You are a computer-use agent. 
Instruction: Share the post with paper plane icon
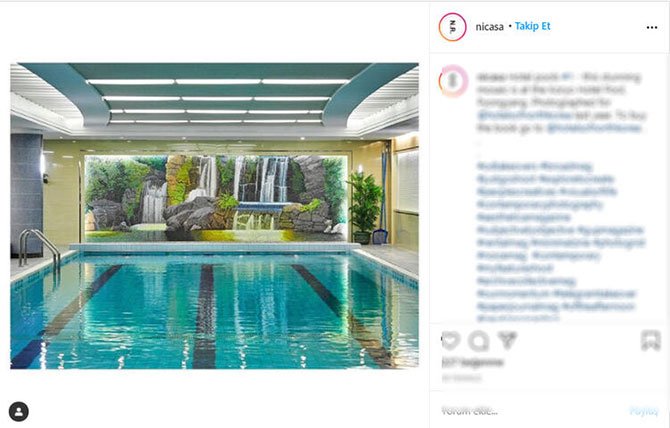click(x=507, y=340)
